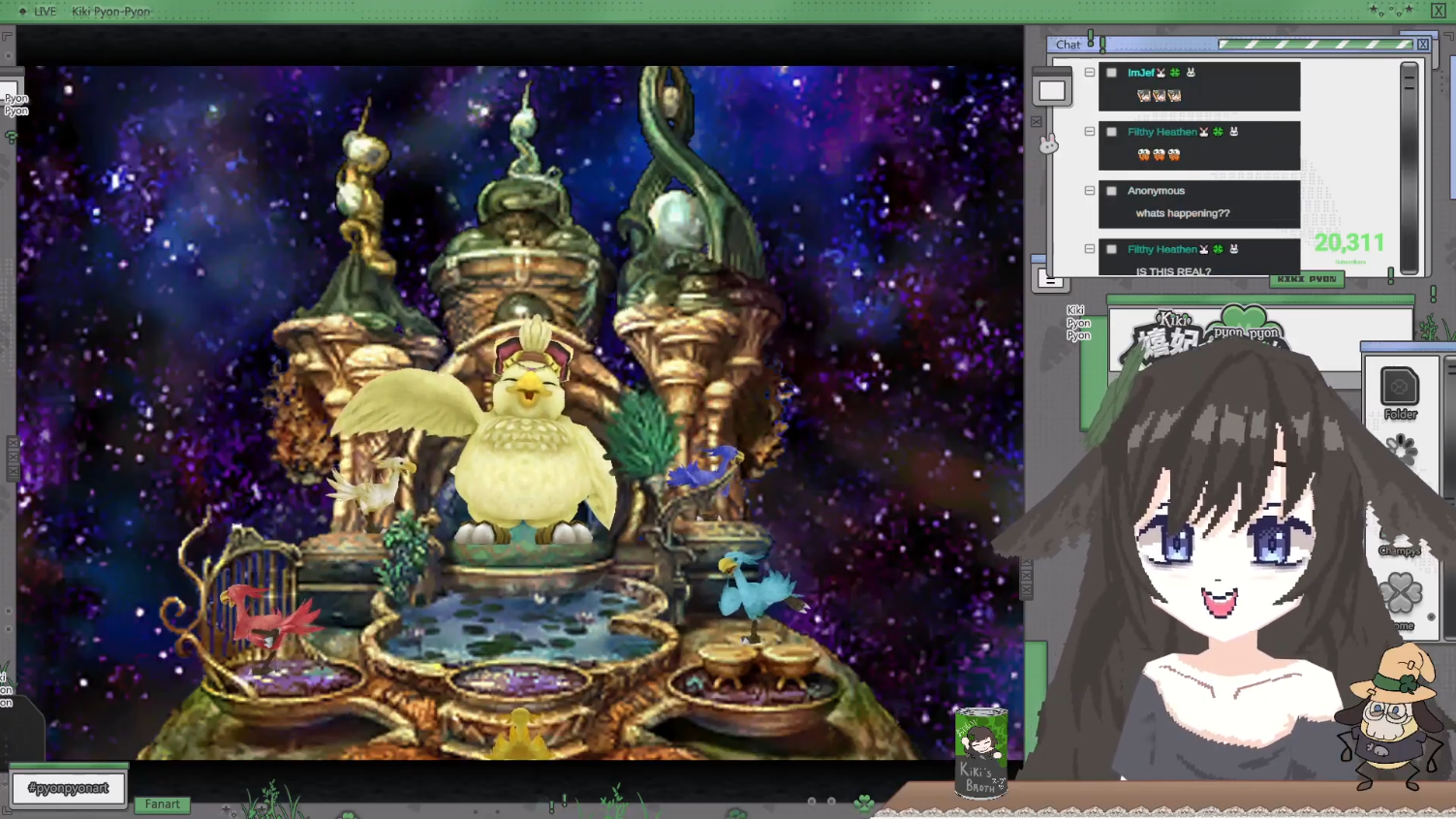This screenshot has width=1456, height=819.
Task: Collapse ImJef's chat message
Action: point(1090,73)
